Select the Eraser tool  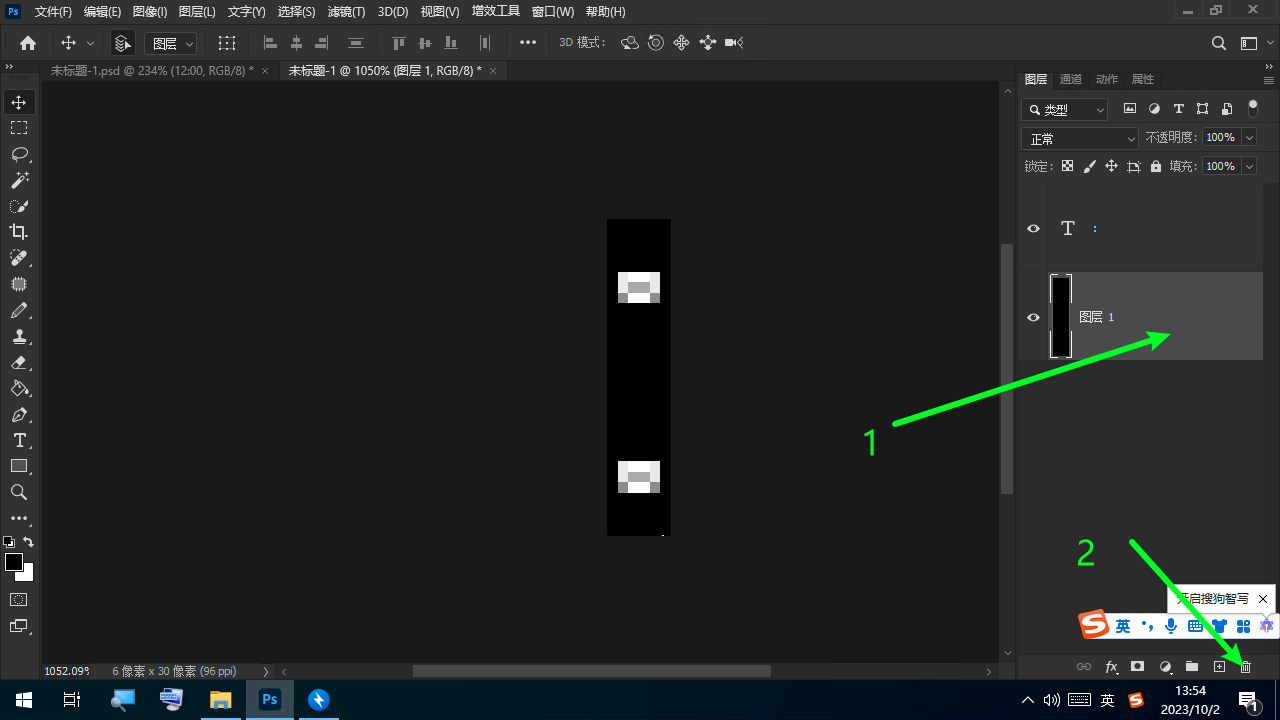[x=19, y=362]
